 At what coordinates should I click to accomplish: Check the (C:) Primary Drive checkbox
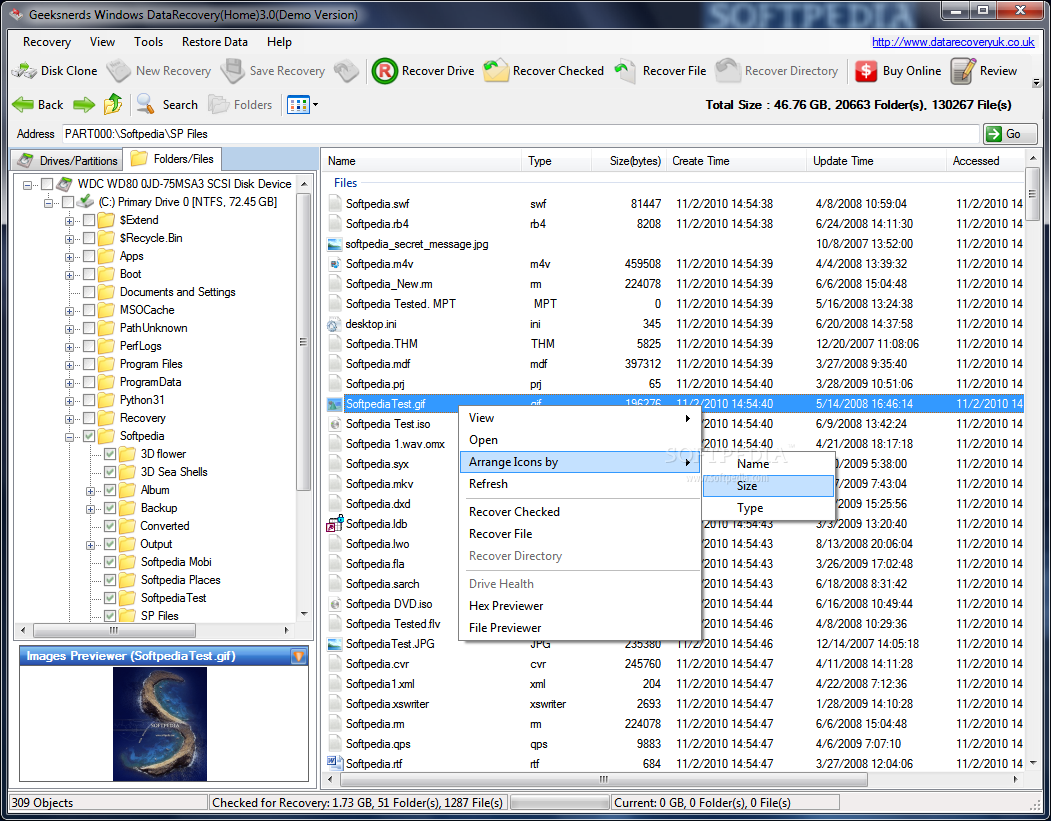click(x=68, y=202)
